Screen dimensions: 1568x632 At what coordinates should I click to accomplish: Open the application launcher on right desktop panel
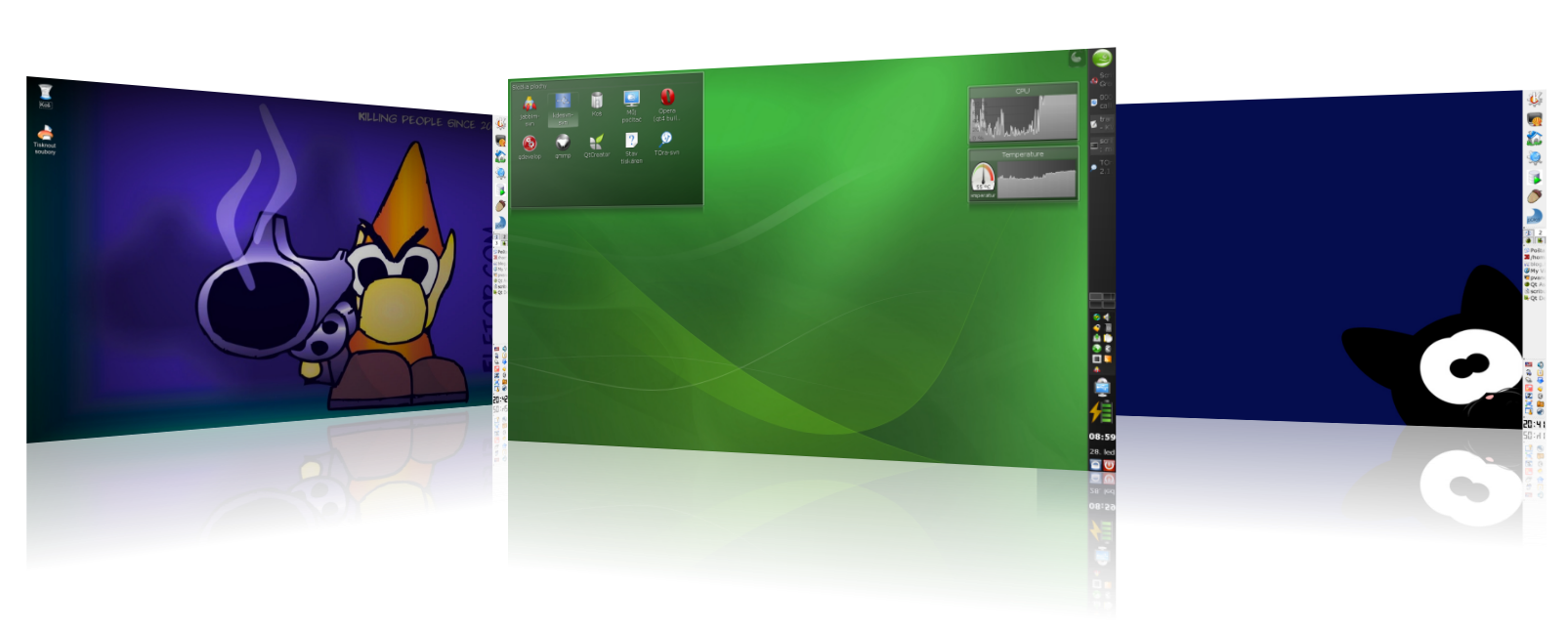coord(1535,99)
